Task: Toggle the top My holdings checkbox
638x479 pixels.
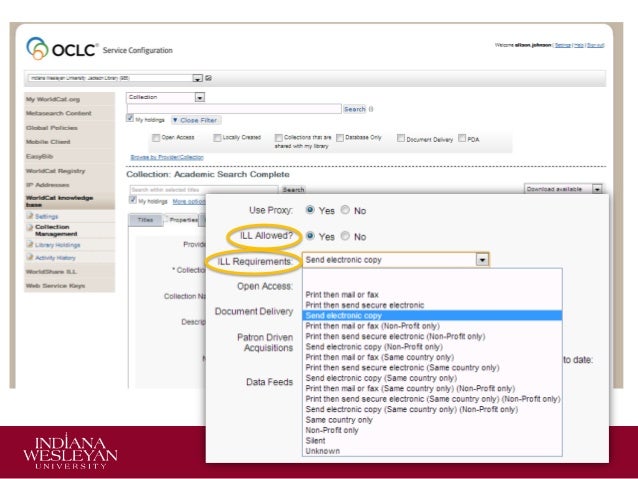Action: tap(130, 118)
